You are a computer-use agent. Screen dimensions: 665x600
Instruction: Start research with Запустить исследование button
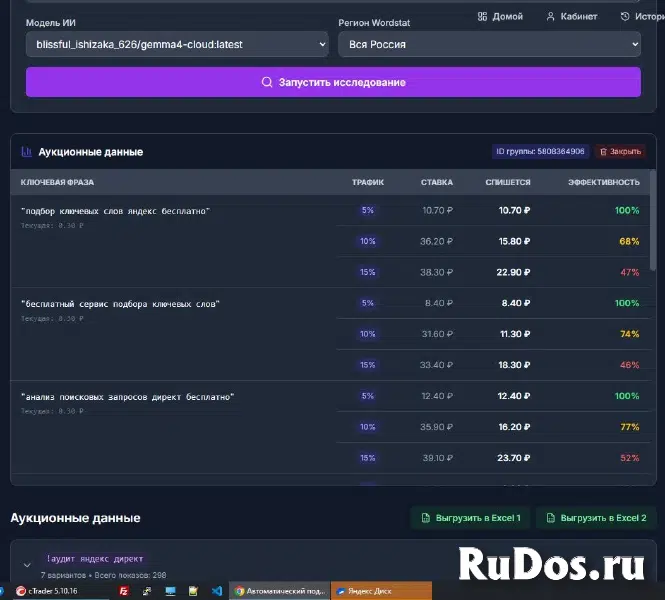pos(333,82)
